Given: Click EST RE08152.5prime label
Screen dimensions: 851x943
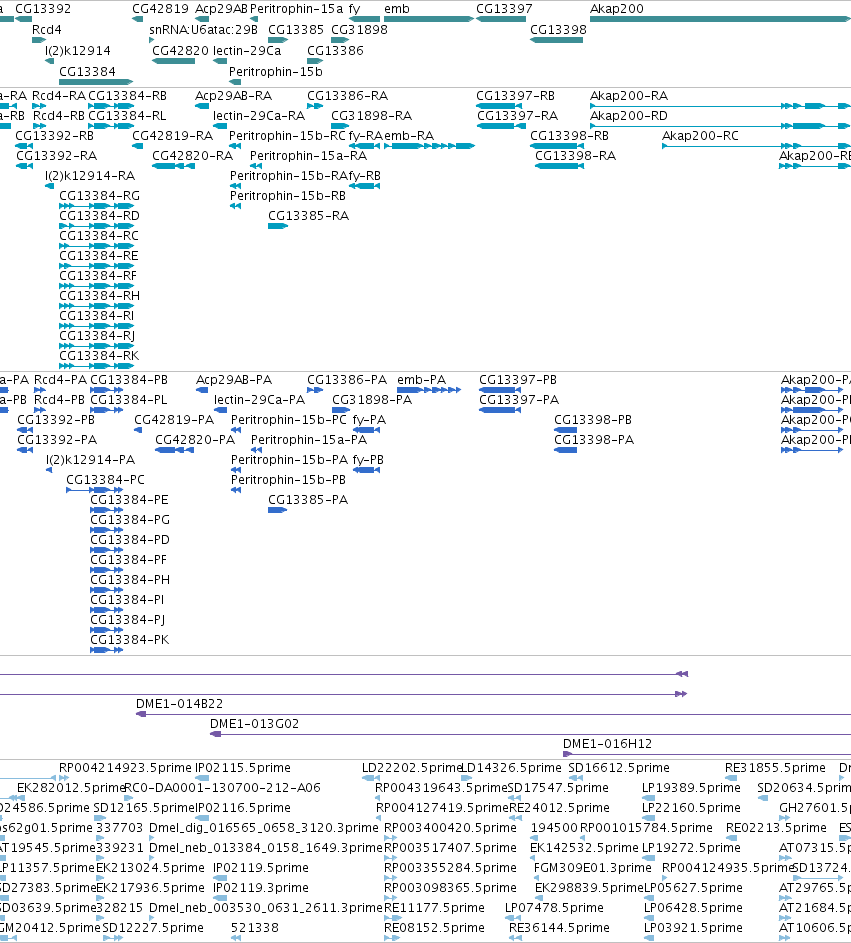Looking at the screenshot, I should (x=434, y=927).
